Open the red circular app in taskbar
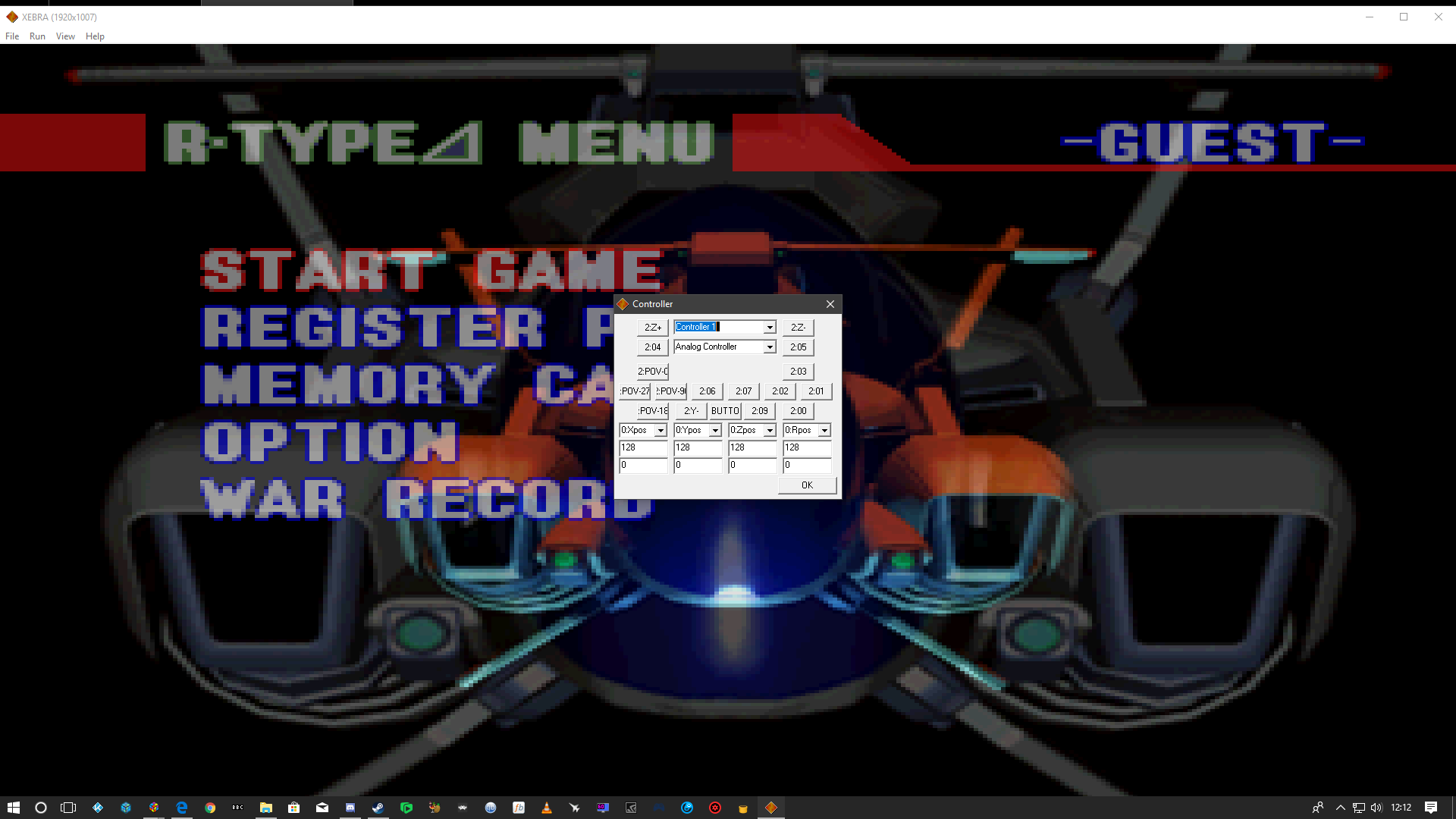Image resolution: width=1456 pixels, height=819 pixels. click(x=715, y=808)
